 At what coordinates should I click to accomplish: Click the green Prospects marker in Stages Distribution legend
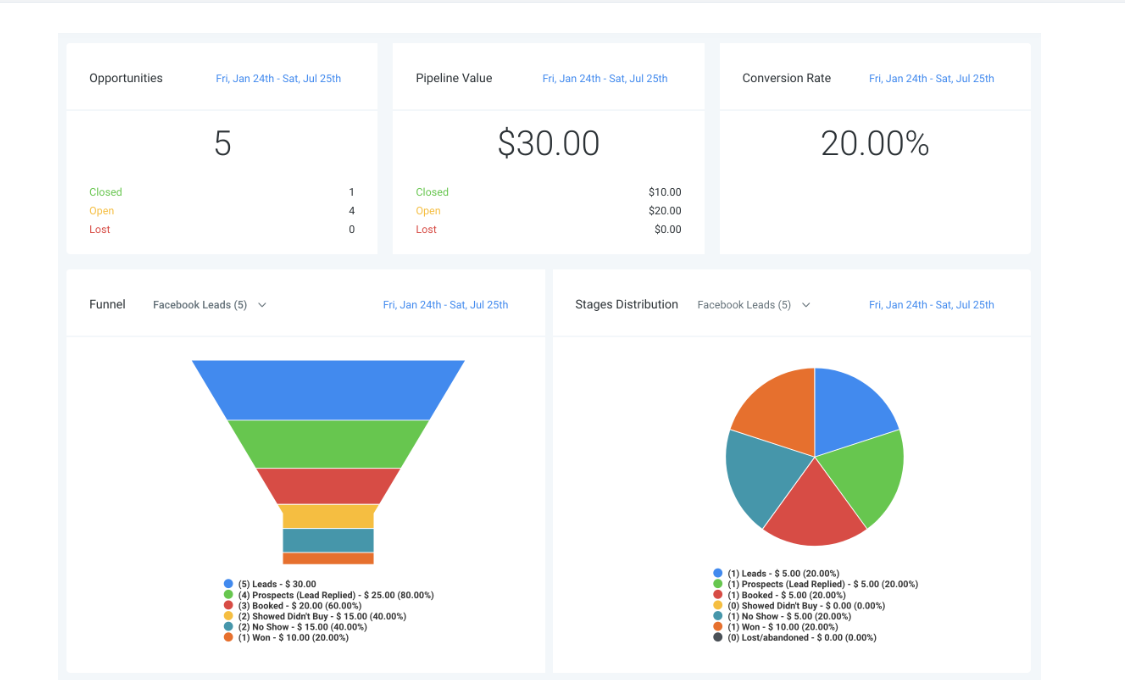click(x=717, y=583)
